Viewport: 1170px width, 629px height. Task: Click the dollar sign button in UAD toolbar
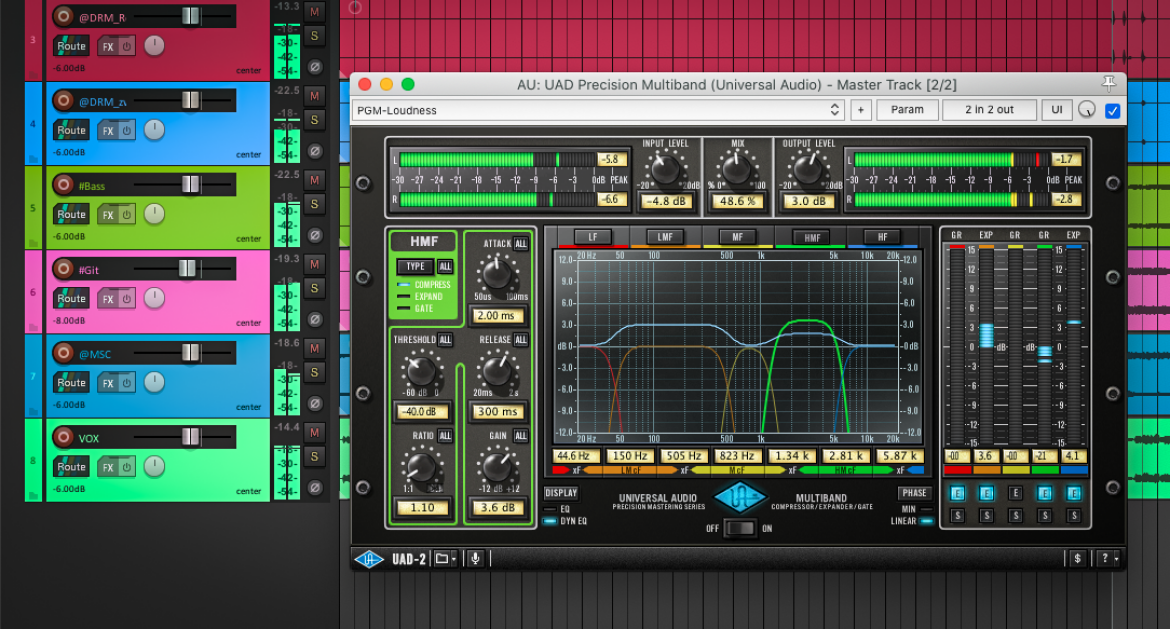pyautogui.click(x=1077, y=558)
